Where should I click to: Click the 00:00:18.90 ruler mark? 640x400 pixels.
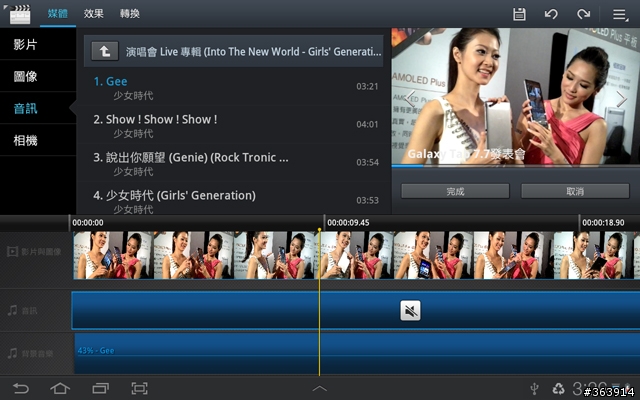click(603, 223)
